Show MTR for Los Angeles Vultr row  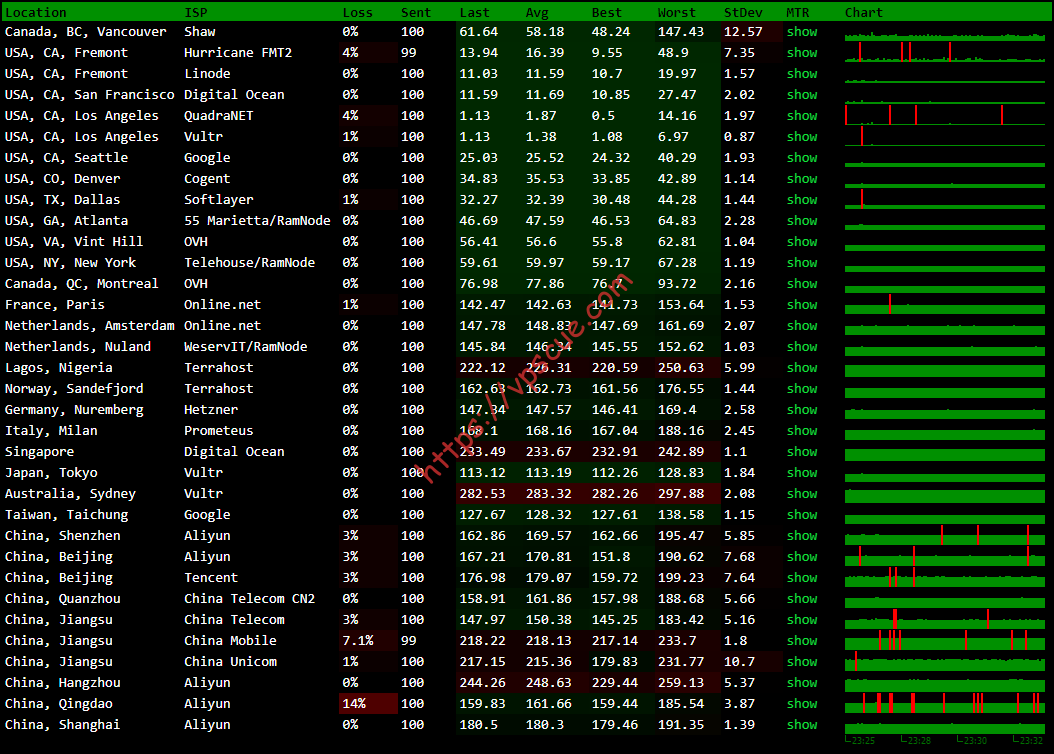[x=802, y=136]
